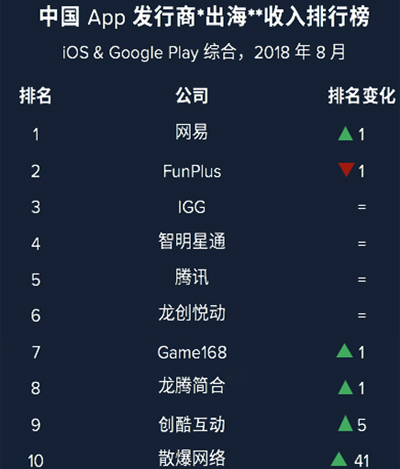Click the green up triangle in Game168 row
Image resolution: width=400 pixels, height=469 pixels.
344,351
